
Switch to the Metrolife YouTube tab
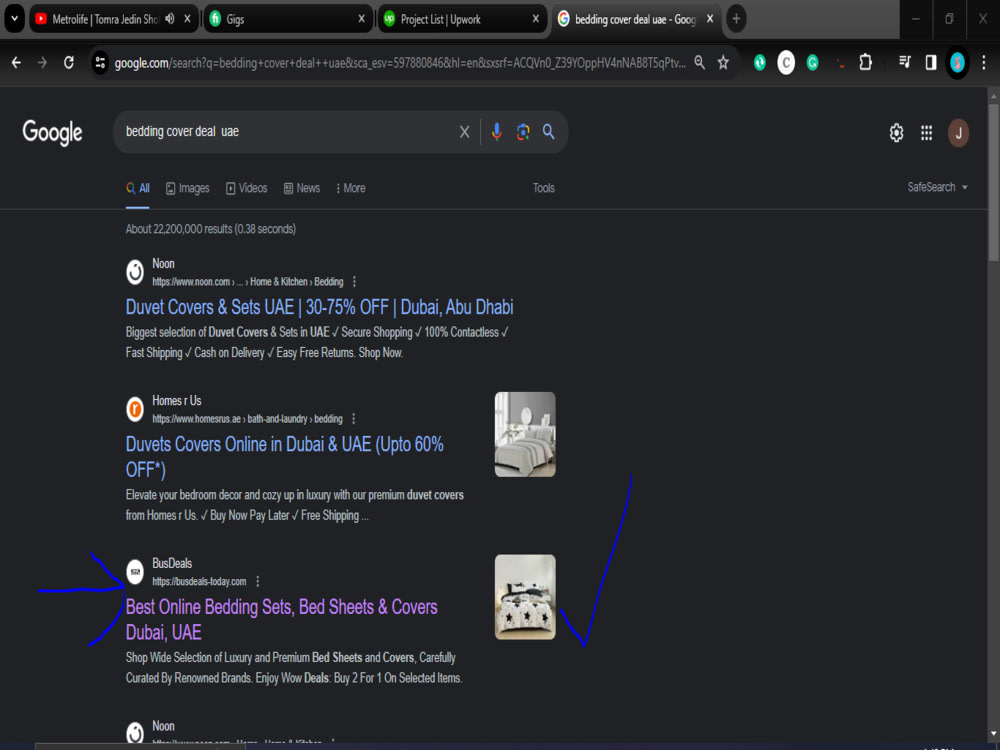coord(105,19)
